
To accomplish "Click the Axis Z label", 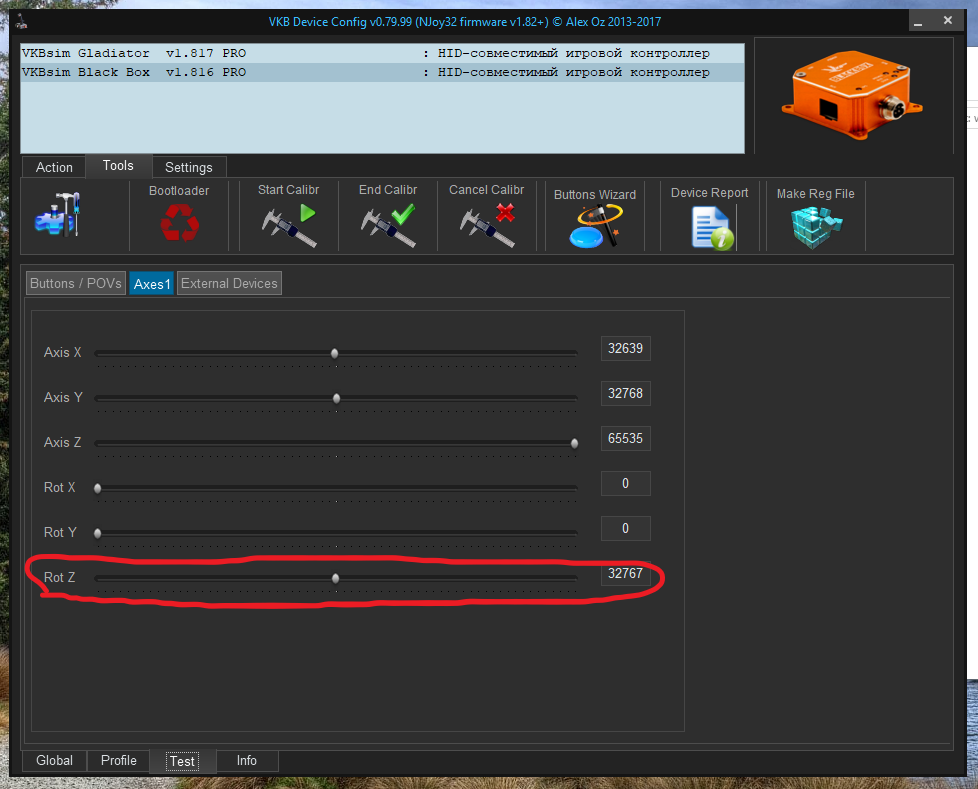I will [x=62, y=442].
